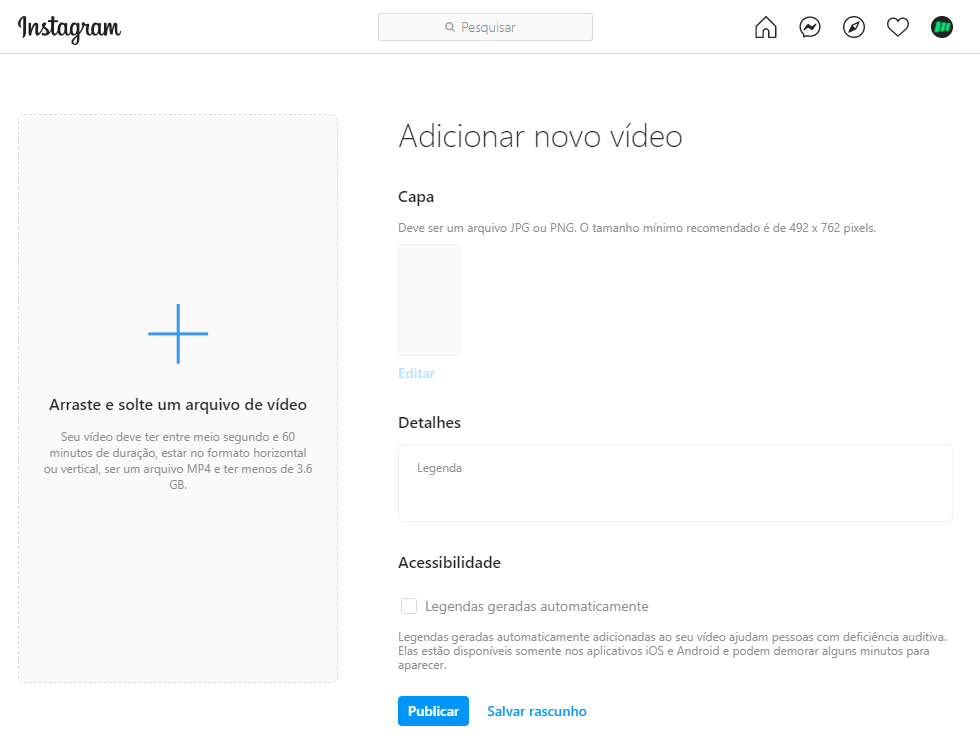The width and height of the screenshot is (980, 740).
Task: Click the 'Legendas geradas automaticamente' label
Action: (x=536, y=606)
